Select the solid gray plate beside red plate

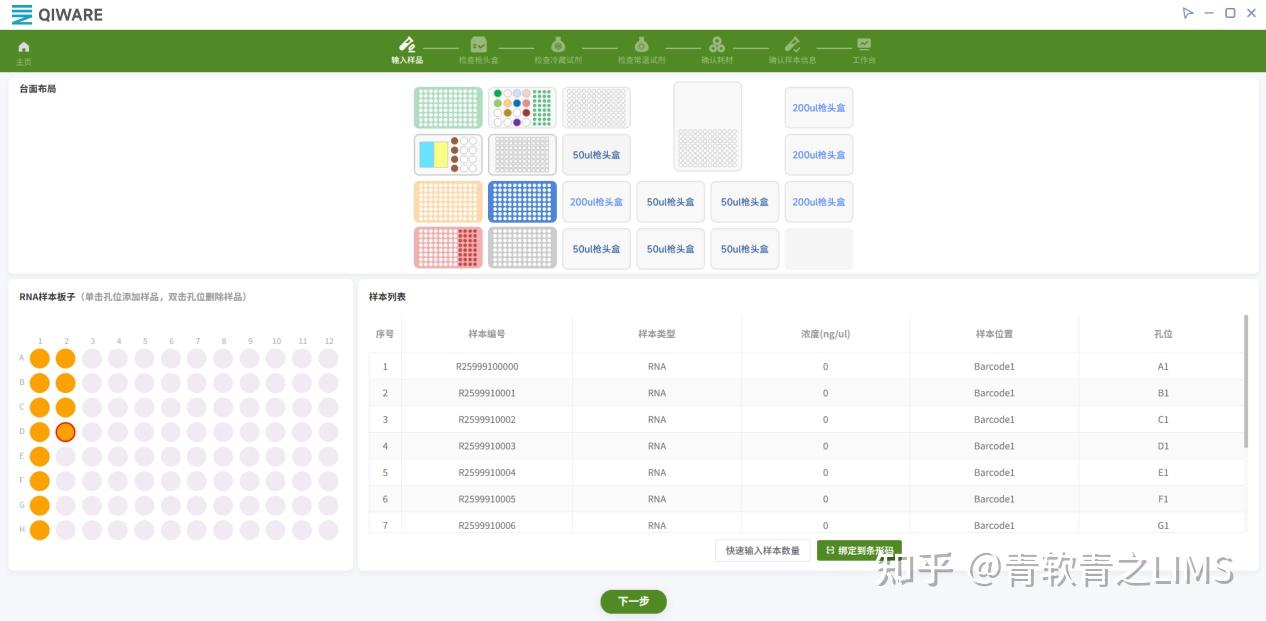click(x=522, y=248)
